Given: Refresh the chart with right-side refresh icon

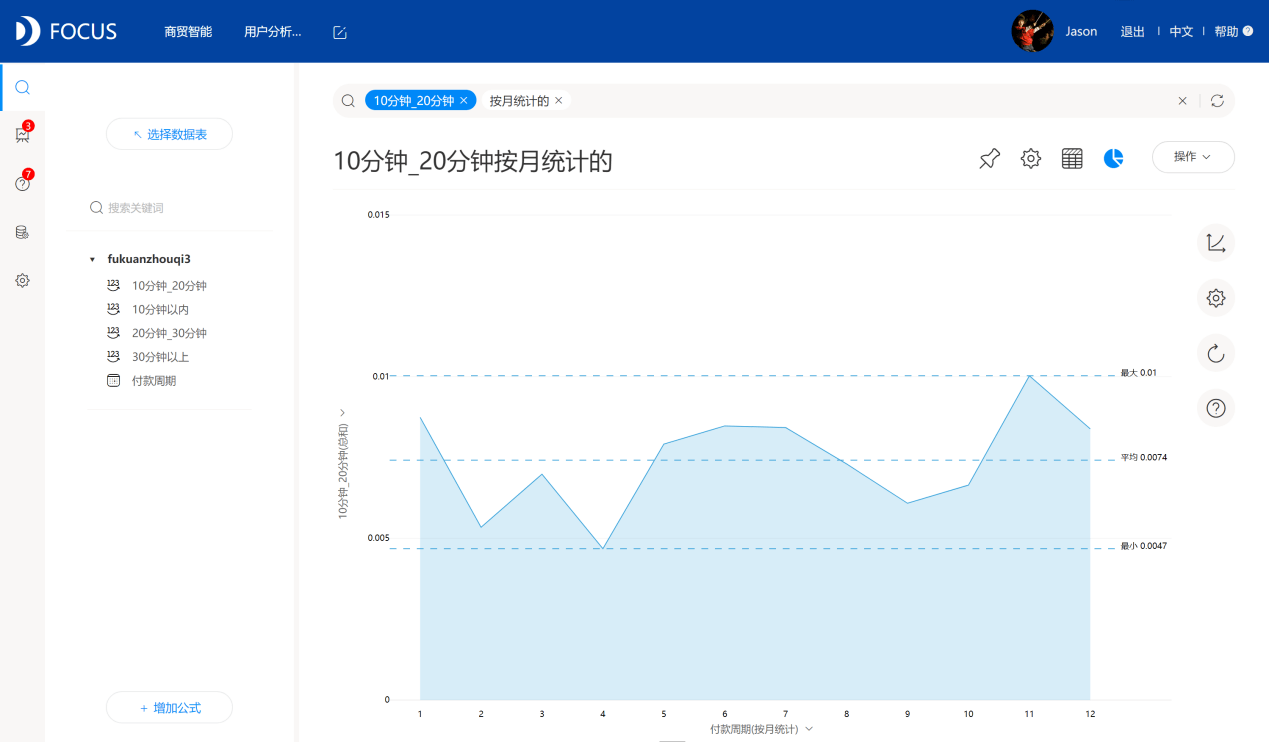Looking at the screenshot, I should pyautogui.click(x=1215, y=352).
